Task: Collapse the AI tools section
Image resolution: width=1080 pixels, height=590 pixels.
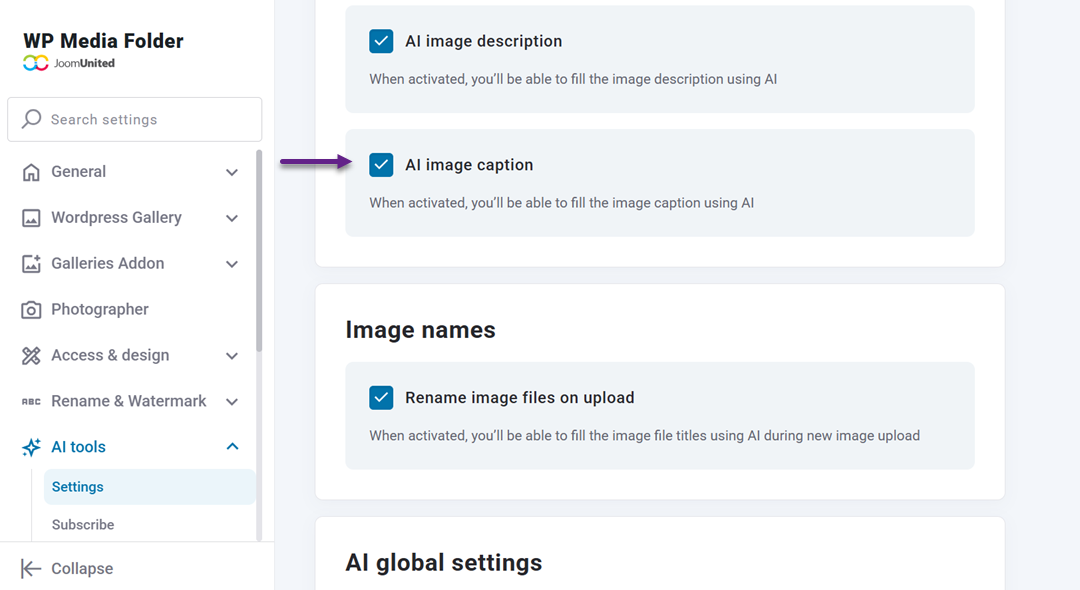Action: tap(232, 447)
